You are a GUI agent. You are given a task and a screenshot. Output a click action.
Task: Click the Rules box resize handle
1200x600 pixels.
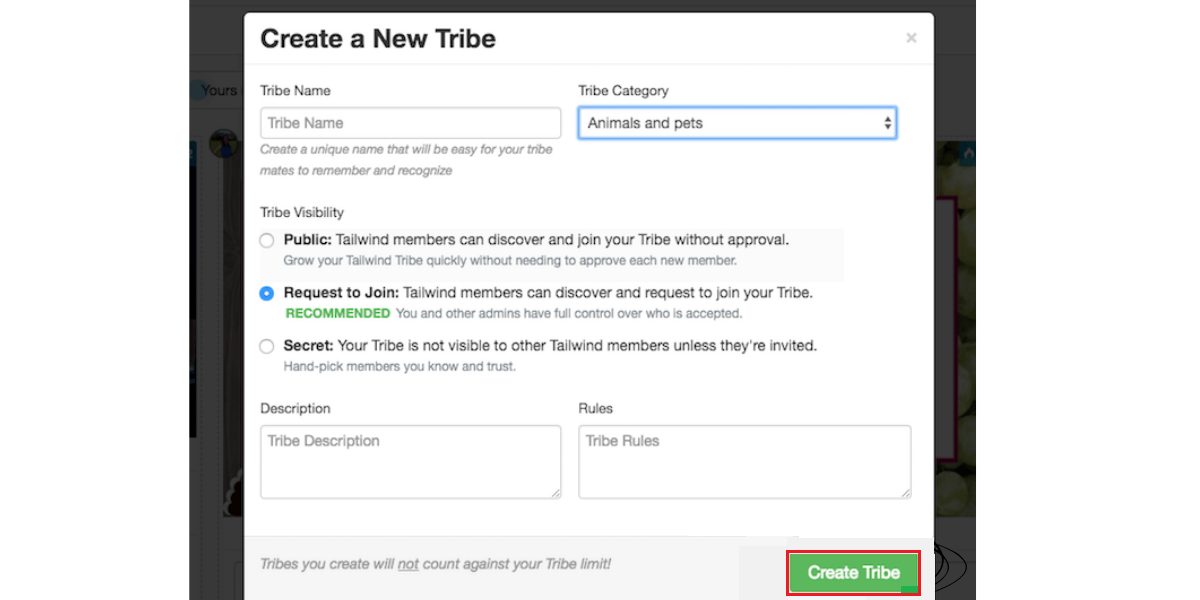(x=905, y=492)
